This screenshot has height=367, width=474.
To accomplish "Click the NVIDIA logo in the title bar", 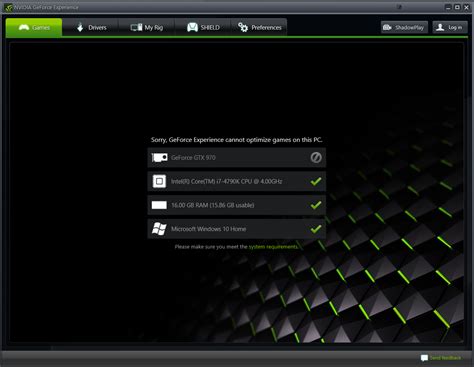I will click(8, 7).
